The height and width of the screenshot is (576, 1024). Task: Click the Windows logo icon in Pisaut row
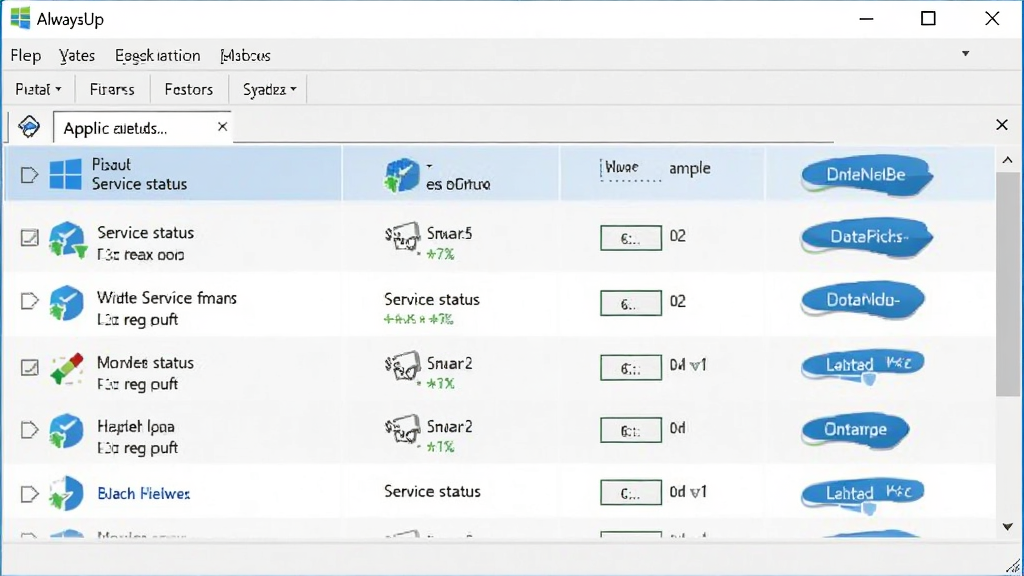(65, 174)
